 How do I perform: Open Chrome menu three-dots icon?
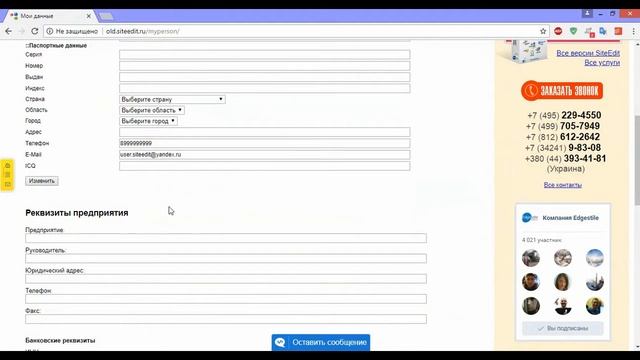click(633, 31)
